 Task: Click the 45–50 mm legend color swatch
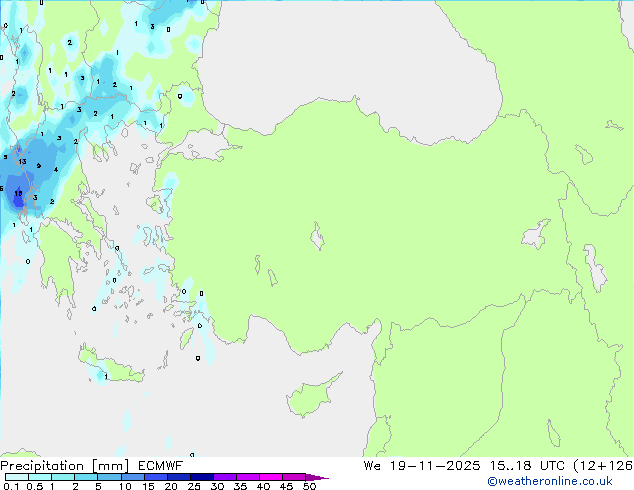pyautogui.click(x=294, y=477)
